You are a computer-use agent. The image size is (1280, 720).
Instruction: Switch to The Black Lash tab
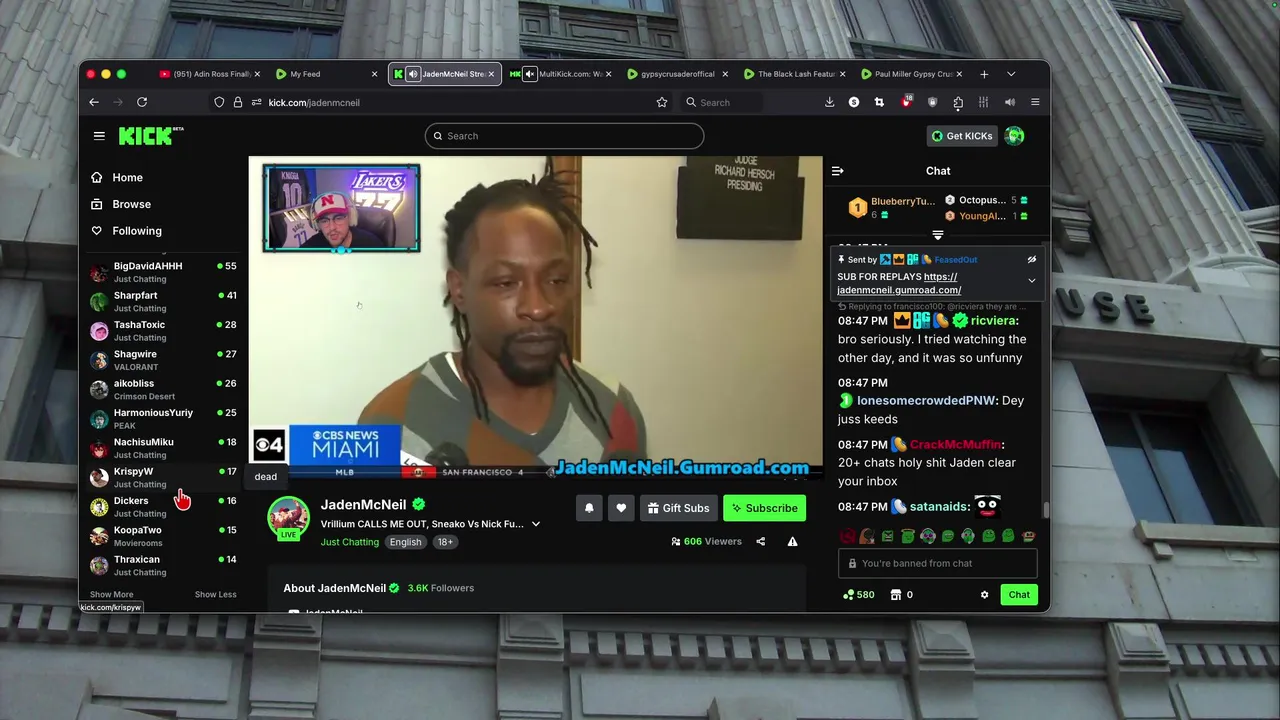click(796, 74)
